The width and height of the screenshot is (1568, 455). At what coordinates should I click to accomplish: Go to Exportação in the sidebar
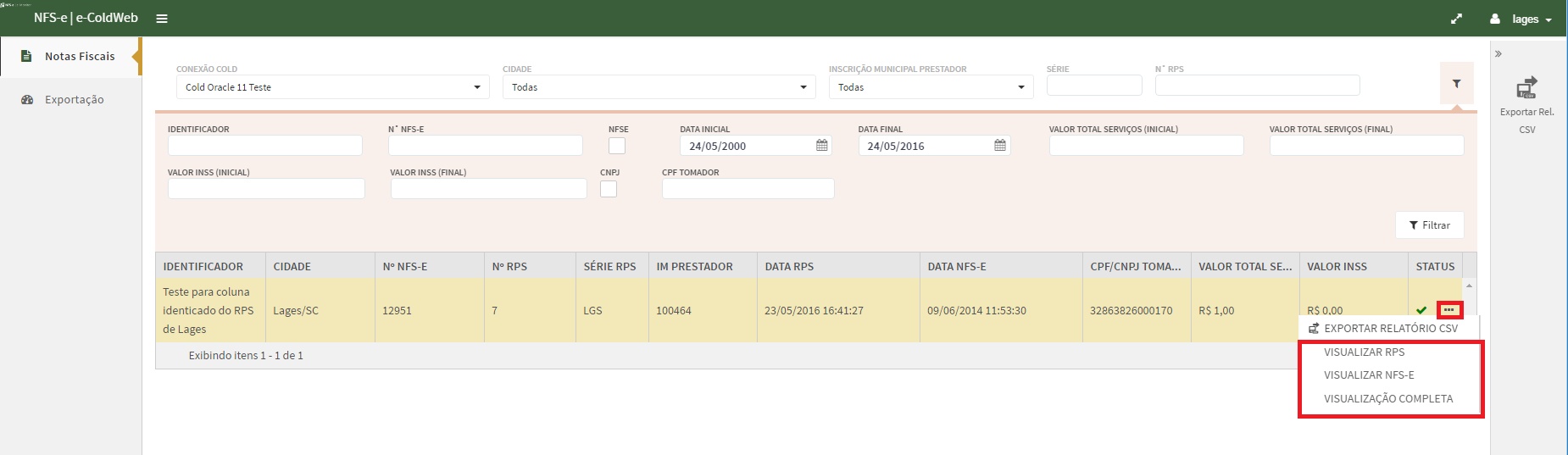[x=74, y=99]
